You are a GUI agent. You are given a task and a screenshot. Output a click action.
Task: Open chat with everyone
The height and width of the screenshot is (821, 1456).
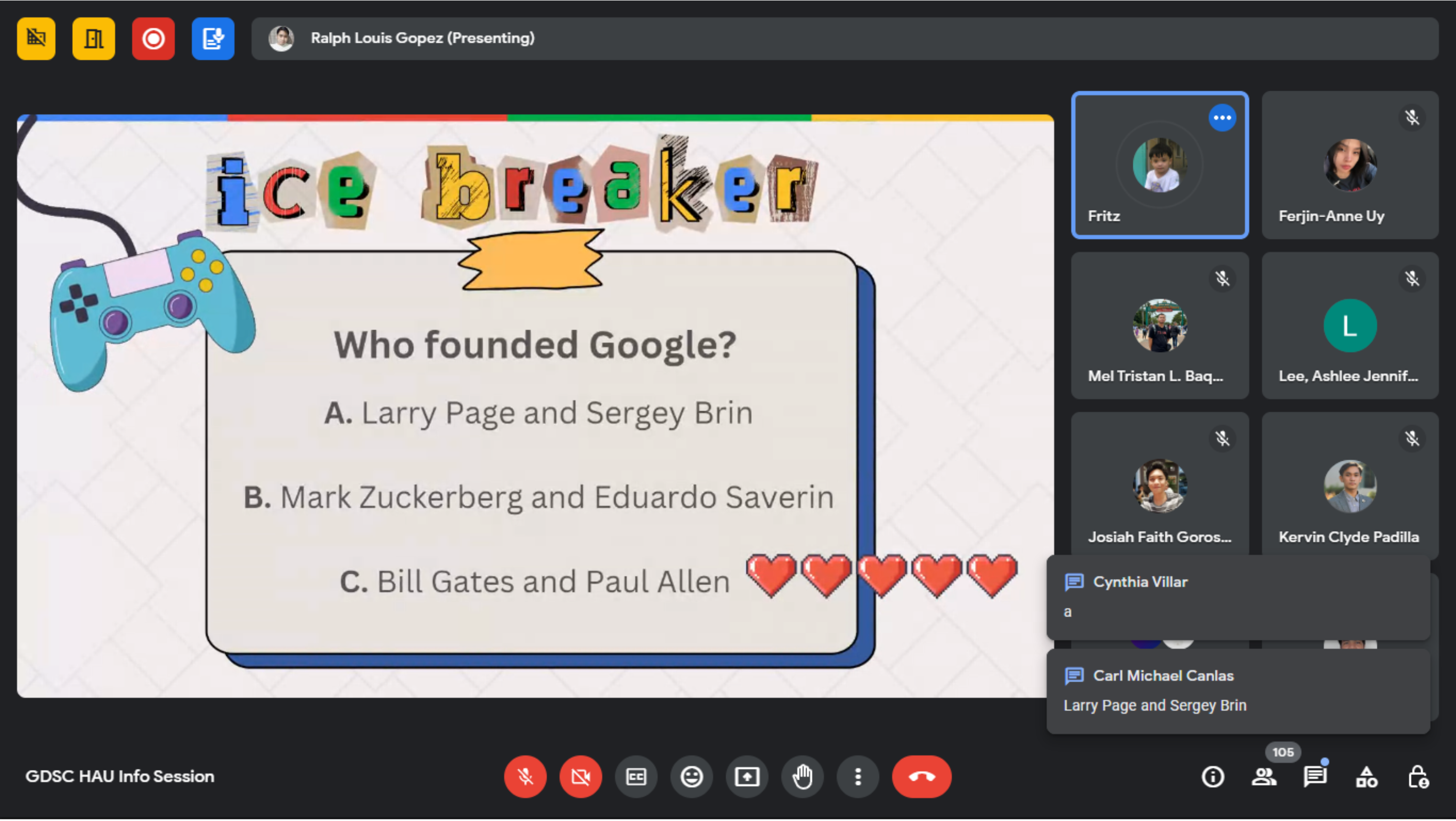[1315, 777]
